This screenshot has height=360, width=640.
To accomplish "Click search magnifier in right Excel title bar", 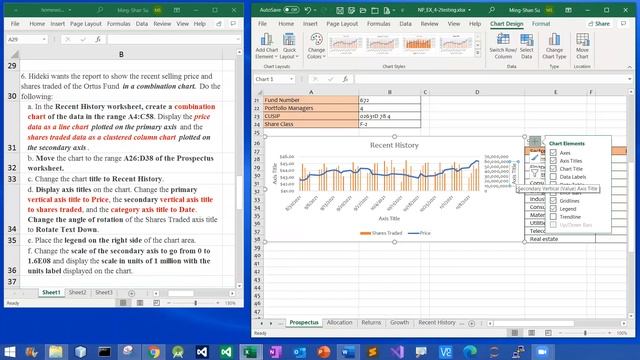I will point(492,10).
